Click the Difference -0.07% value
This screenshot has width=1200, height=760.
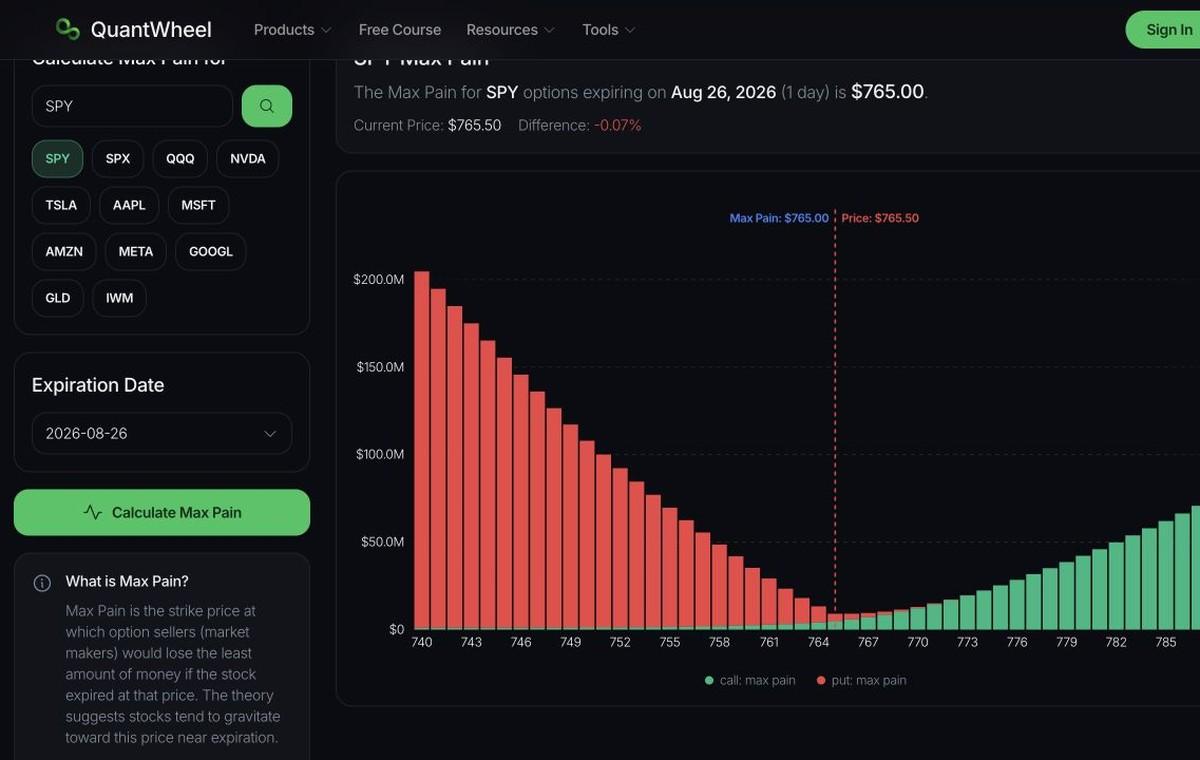tap(618, 125)
